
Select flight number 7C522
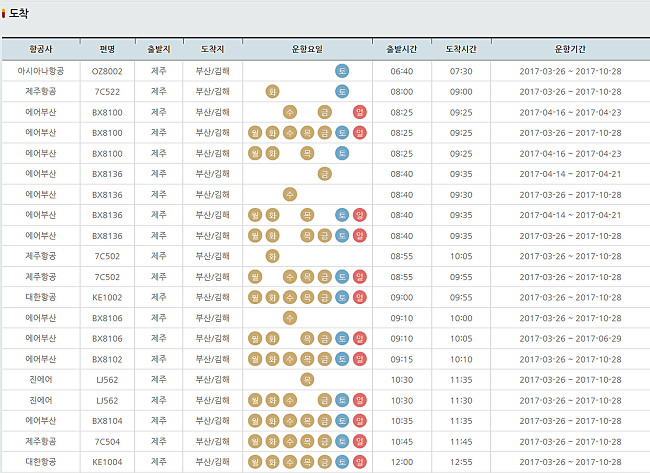[107, 92]
